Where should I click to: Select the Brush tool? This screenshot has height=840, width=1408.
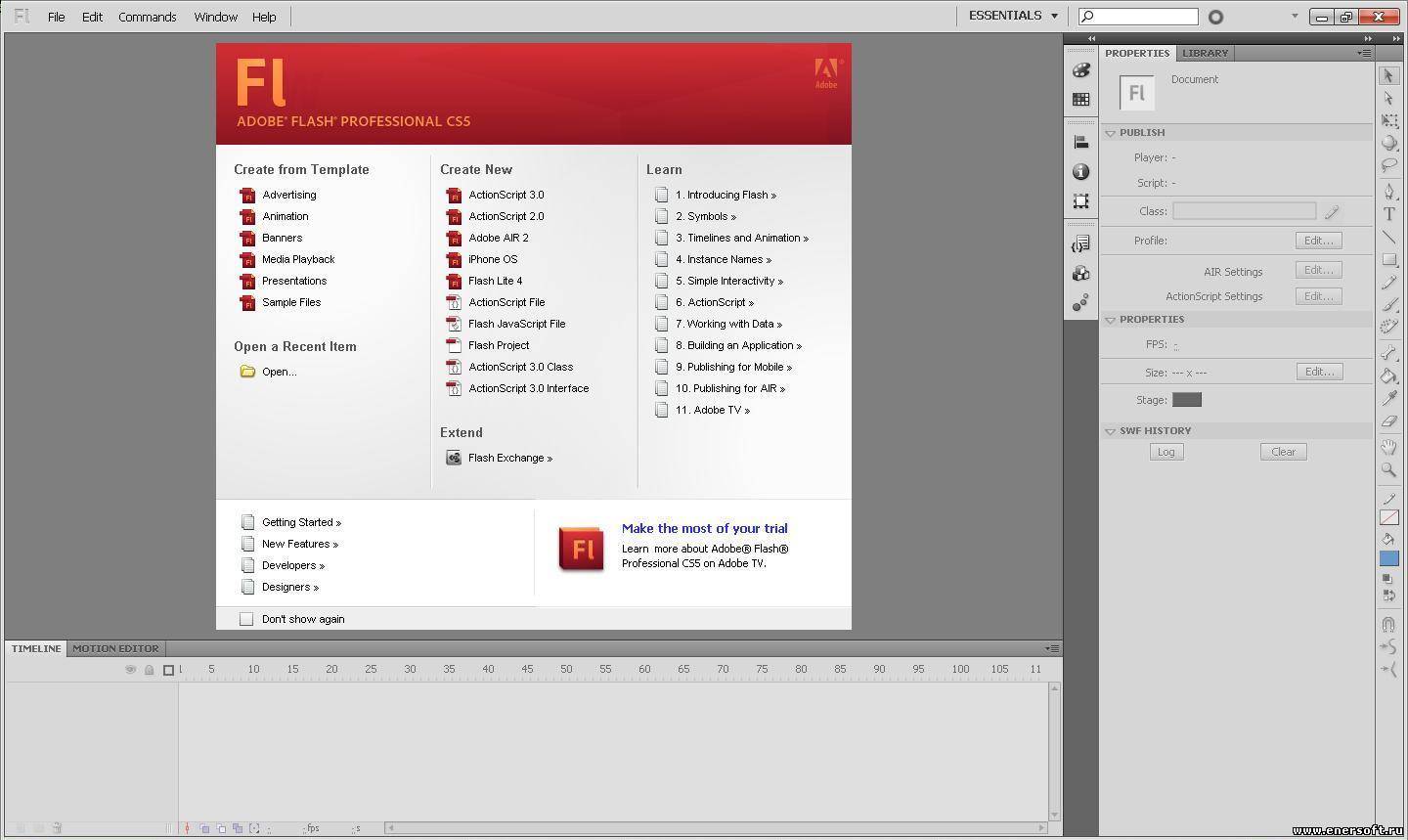click(1388, 304)
